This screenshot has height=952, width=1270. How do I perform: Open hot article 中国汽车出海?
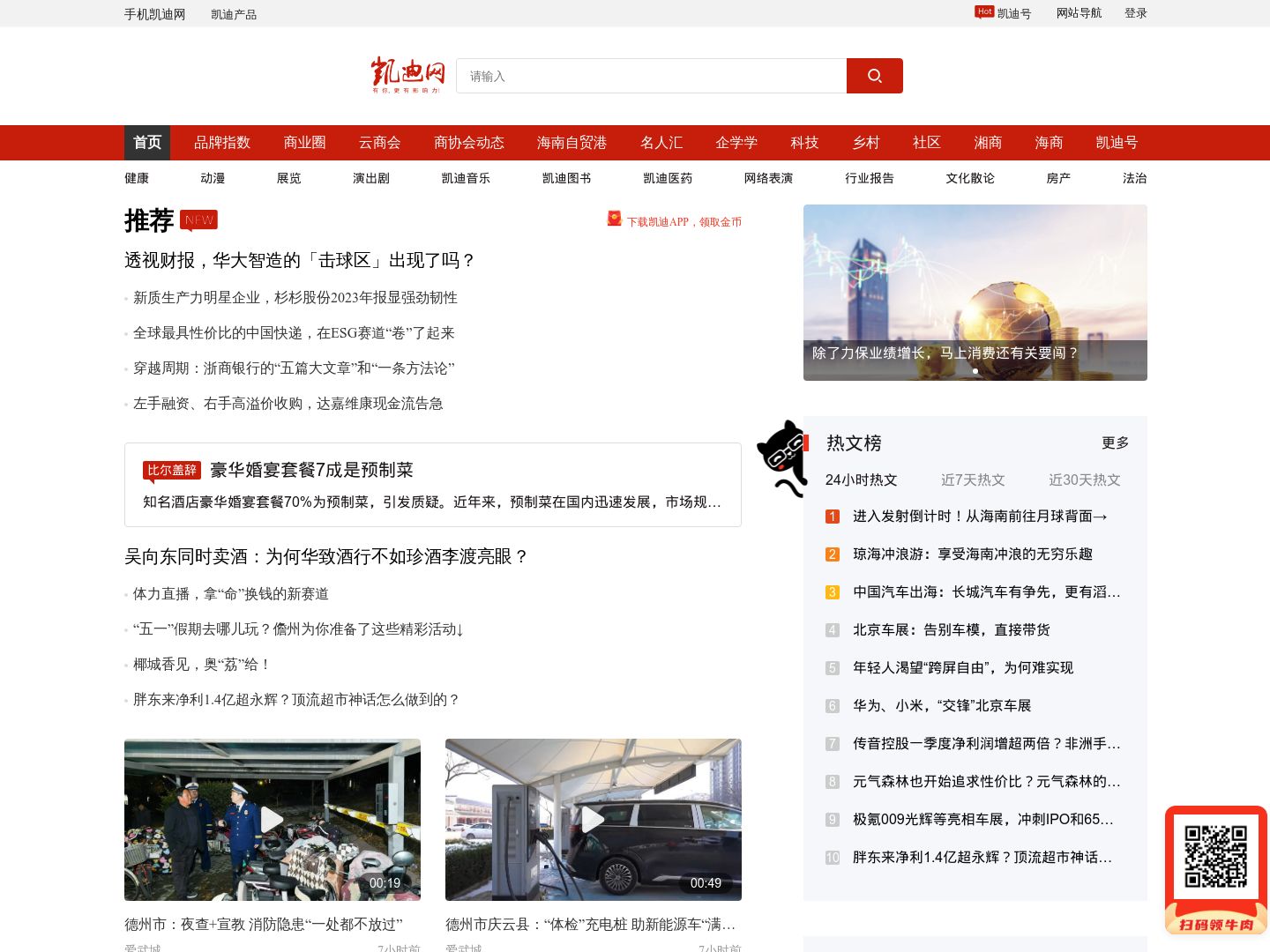(x=987, y=592)
